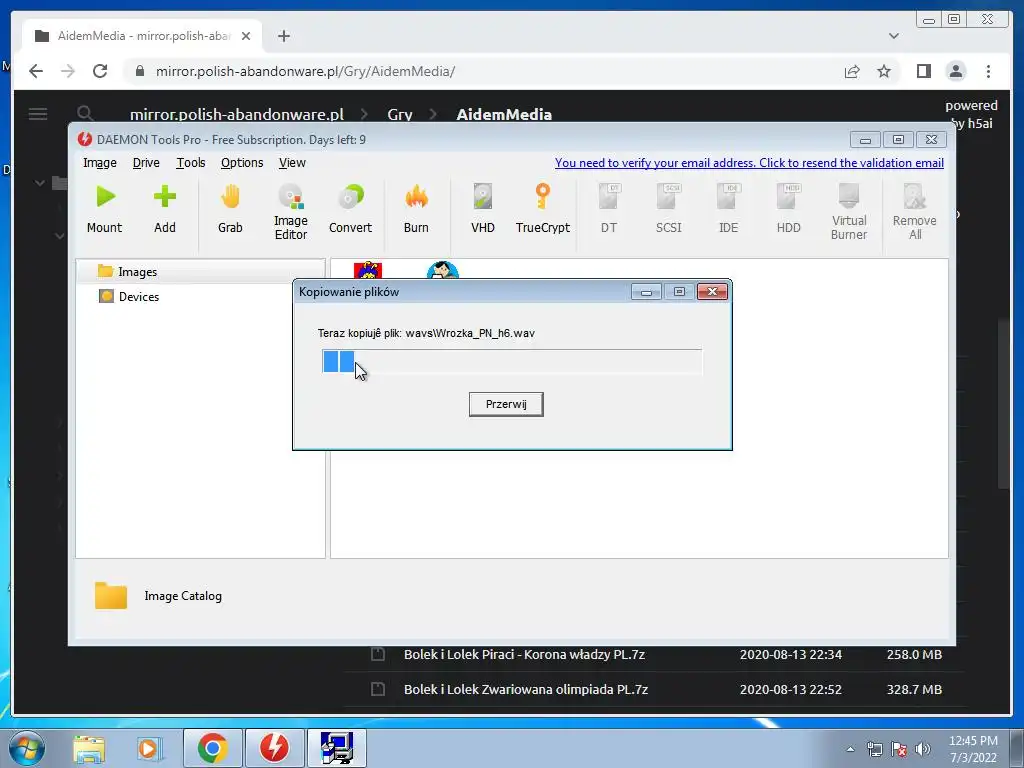Click the Add image plus icon
Viewport: 1024px width, 768px height.
(x=165, y=209)
